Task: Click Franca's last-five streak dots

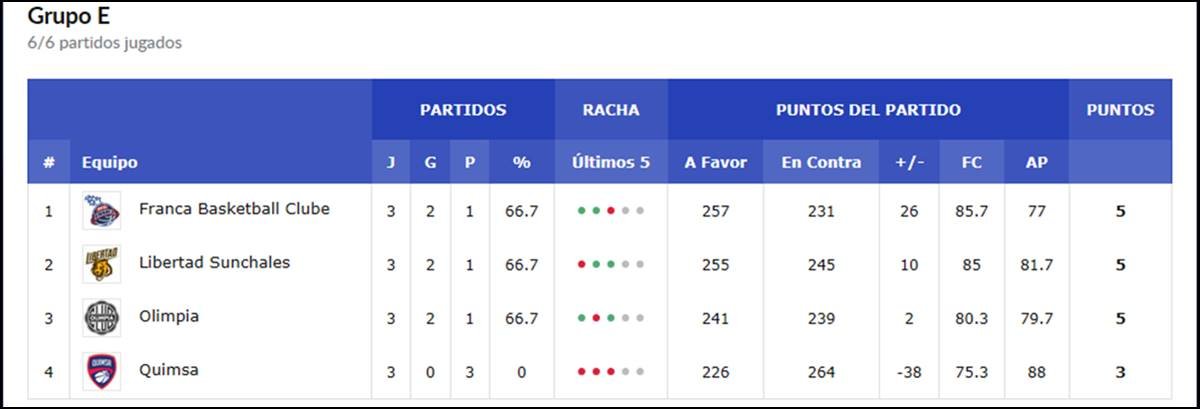Action: tap(611, 211)
